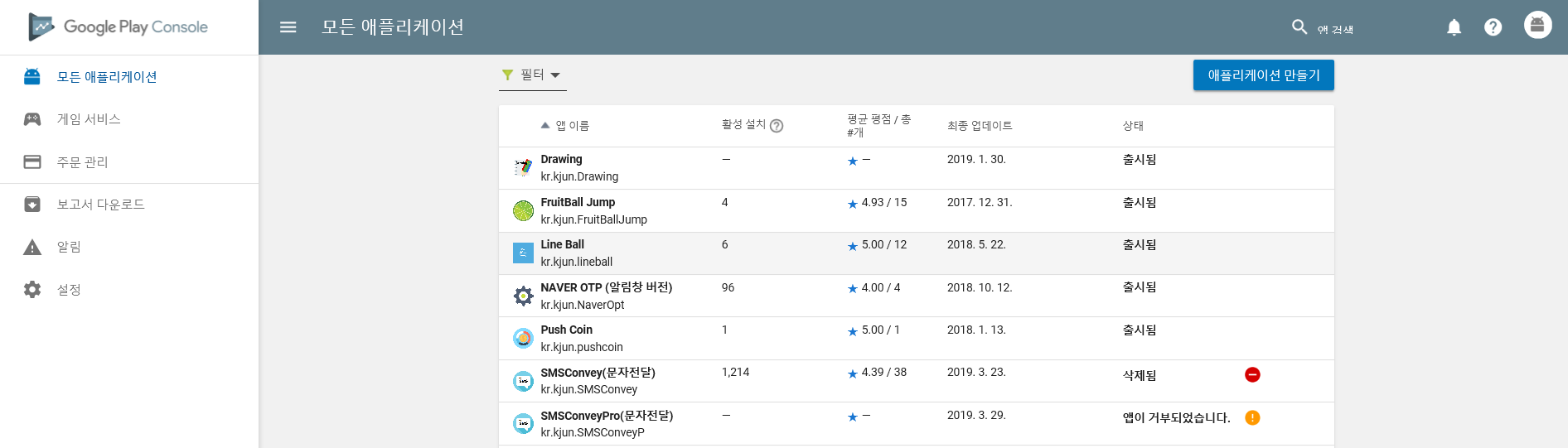The height and width of the screenshot is (448, 1568).
Task: Click the update date 2017. 12. 31.
Action: pos(980,202)
